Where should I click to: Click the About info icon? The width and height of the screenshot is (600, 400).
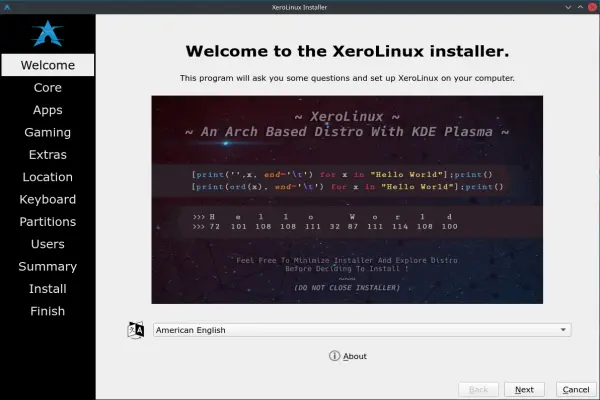[x=334, y=356]
